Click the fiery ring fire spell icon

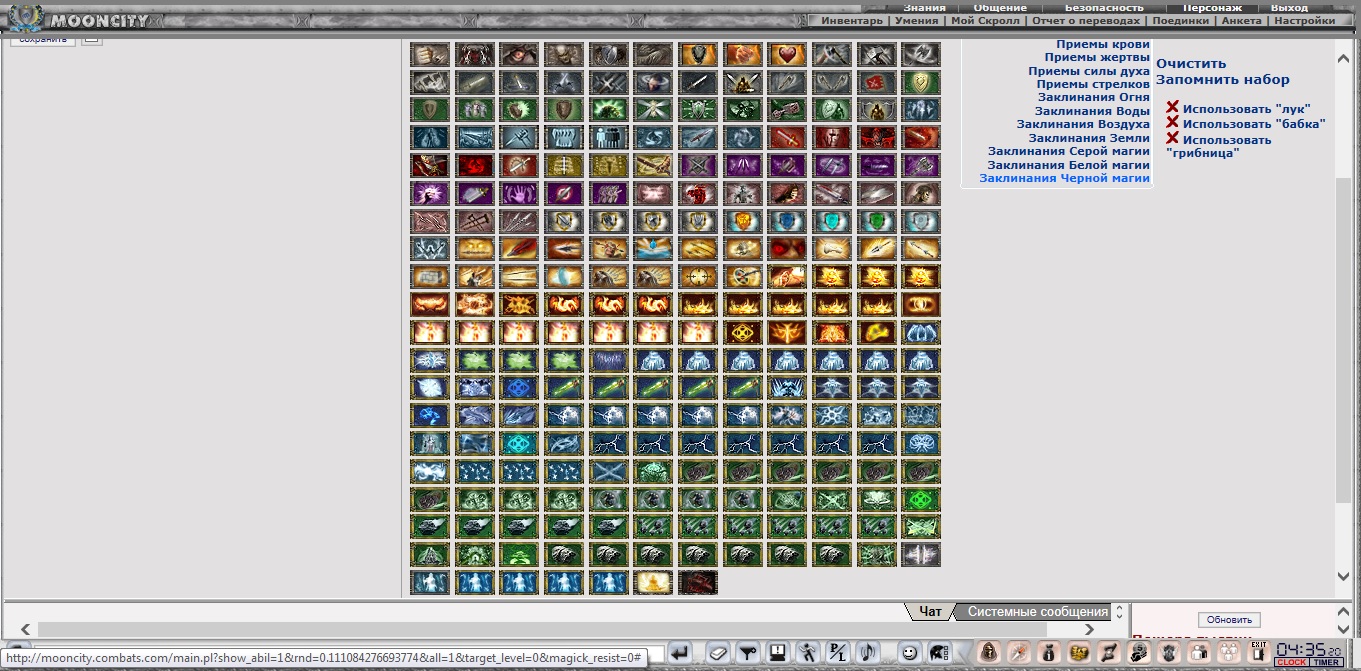(921, 305)
